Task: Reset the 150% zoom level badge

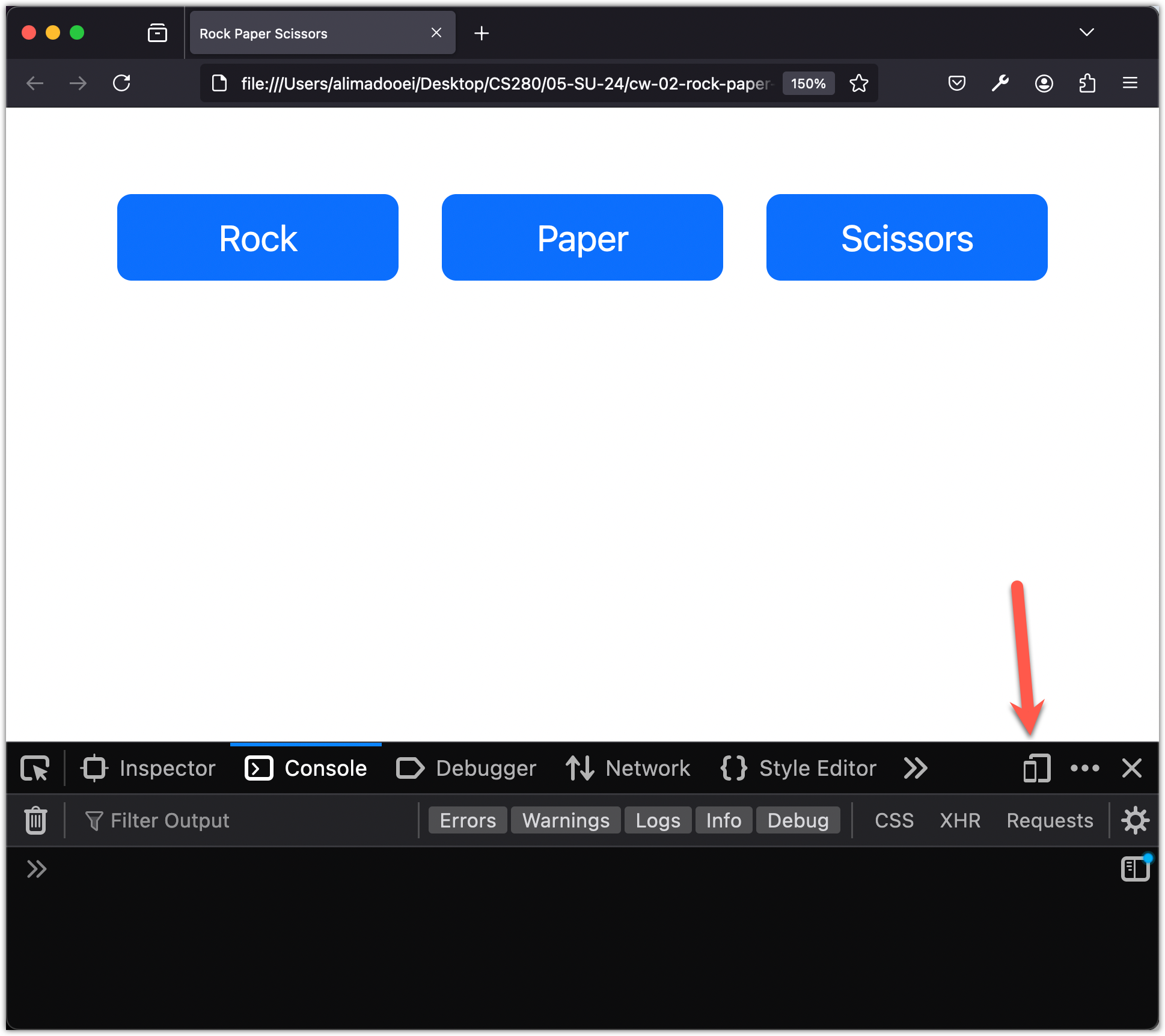Action: coord(809,84)
